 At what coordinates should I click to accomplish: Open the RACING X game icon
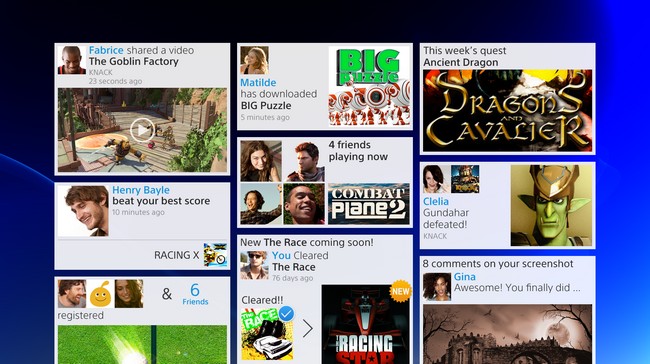click(x=215, y=255)
